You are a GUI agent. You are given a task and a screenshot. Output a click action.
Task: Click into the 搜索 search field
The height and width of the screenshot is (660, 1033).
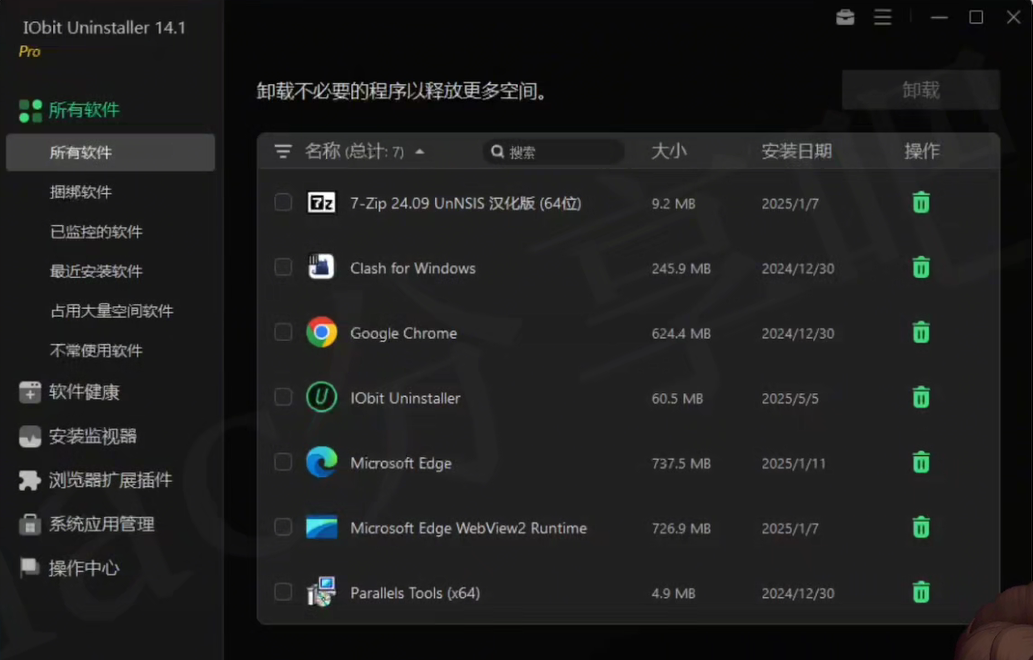point(553,152)
